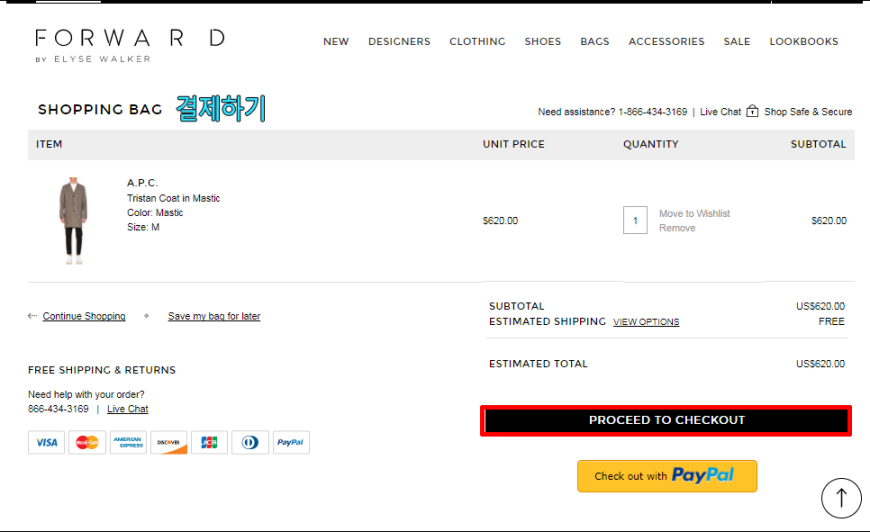Check out with PayPal
870x532 pixels.
coord(667,476)
